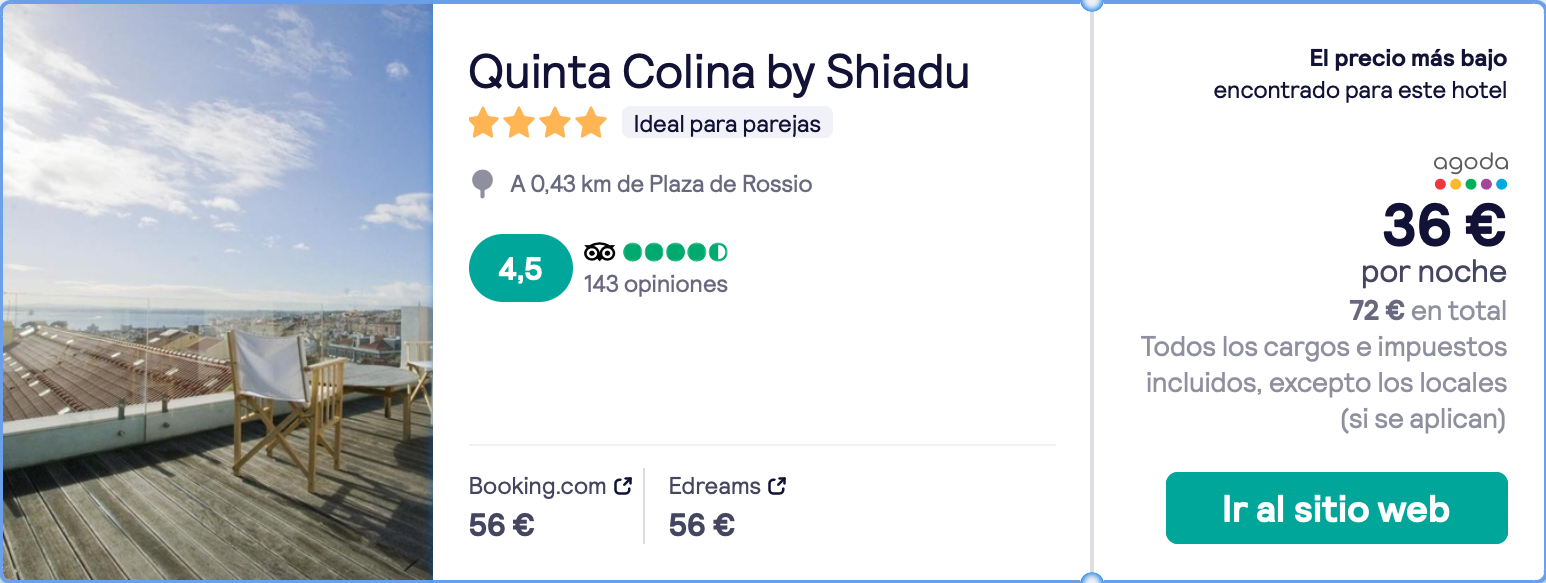View the 143 opiniones reviews

656,284
